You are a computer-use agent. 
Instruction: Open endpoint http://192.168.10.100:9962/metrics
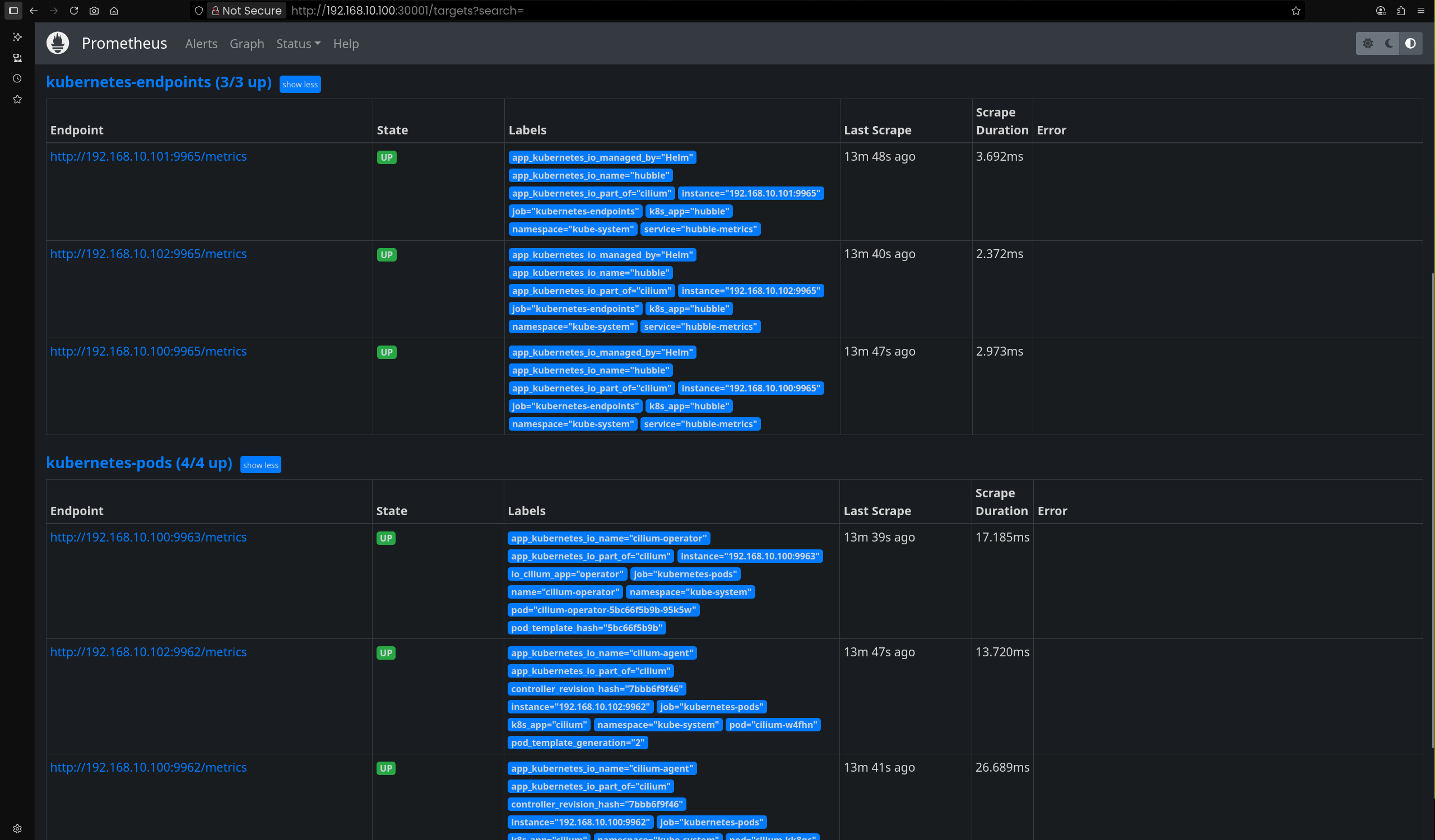(148, 767)
